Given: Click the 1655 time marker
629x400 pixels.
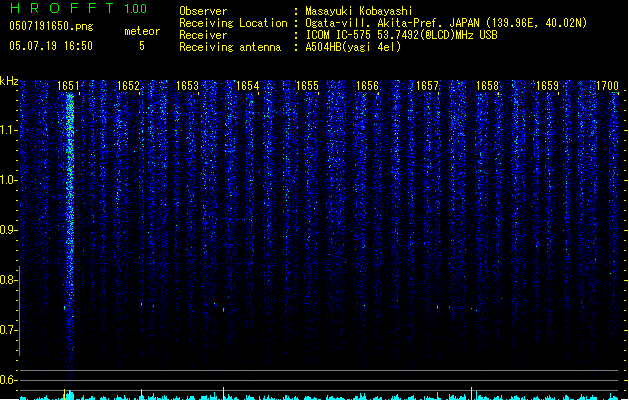Looking at the screenshot, I should click(307, 86).
